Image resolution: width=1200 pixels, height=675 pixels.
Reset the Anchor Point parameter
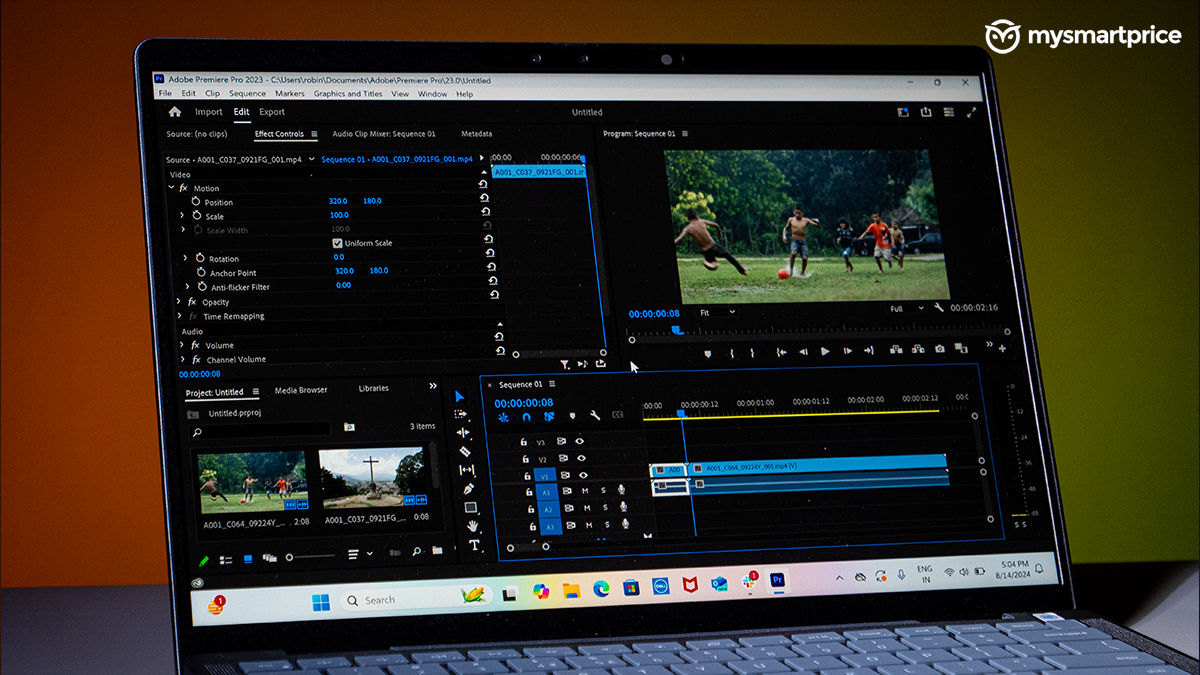point(491,268)
